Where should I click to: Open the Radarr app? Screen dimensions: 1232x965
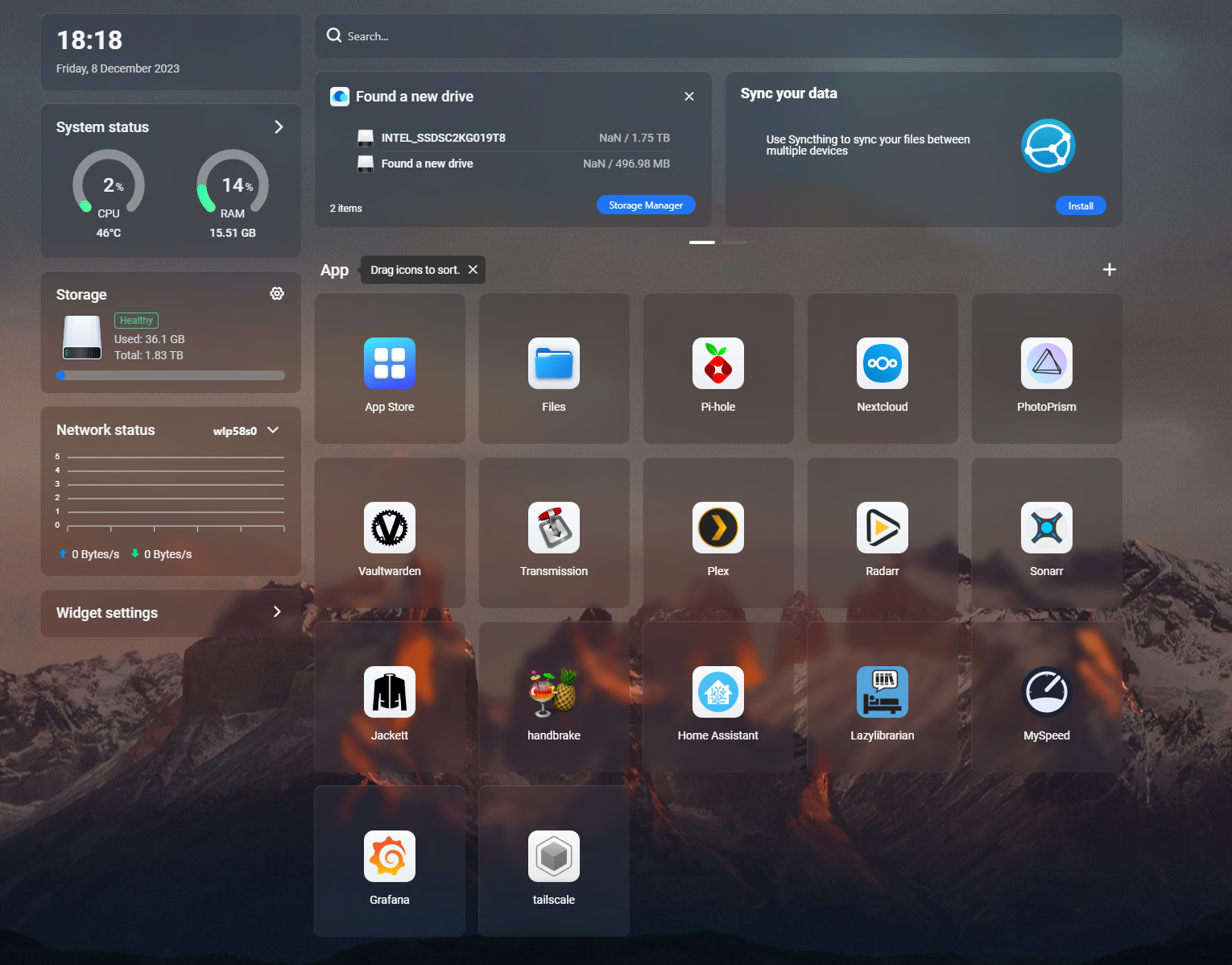[x=883, y=528]
